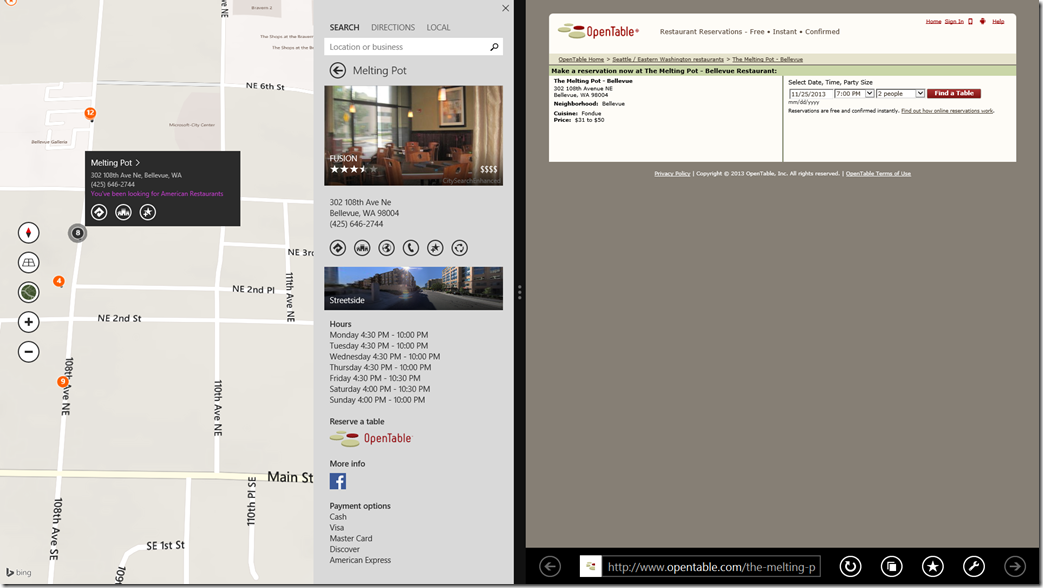Switch to the DIRECTIONS tab
Image resolution: width=1043 pixels, height=588 pixels.
tap(393, 28)
